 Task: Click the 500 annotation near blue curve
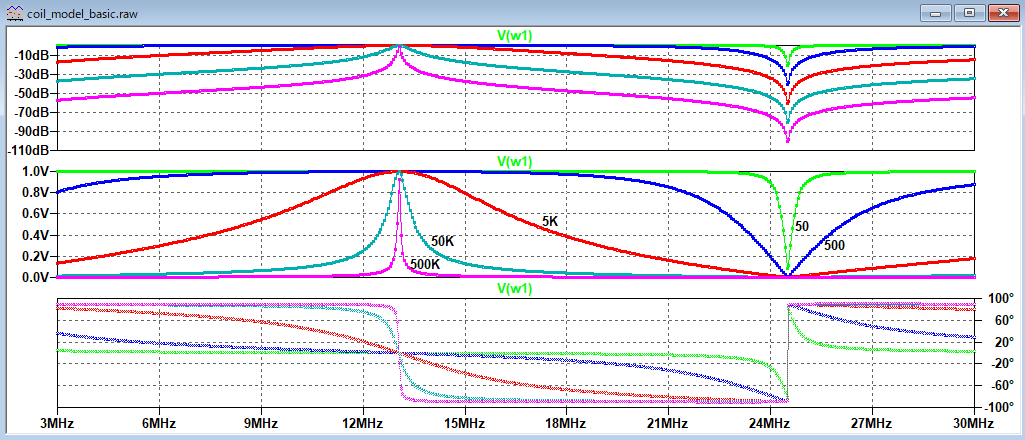(835, 246)
